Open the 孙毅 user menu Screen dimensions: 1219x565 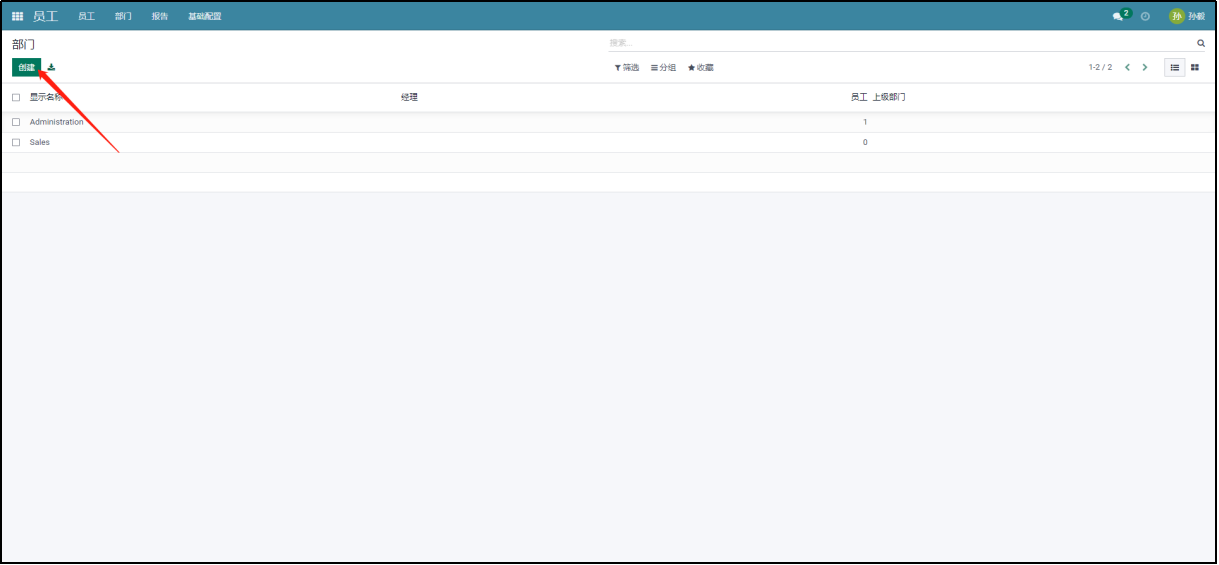(1188, 16)
